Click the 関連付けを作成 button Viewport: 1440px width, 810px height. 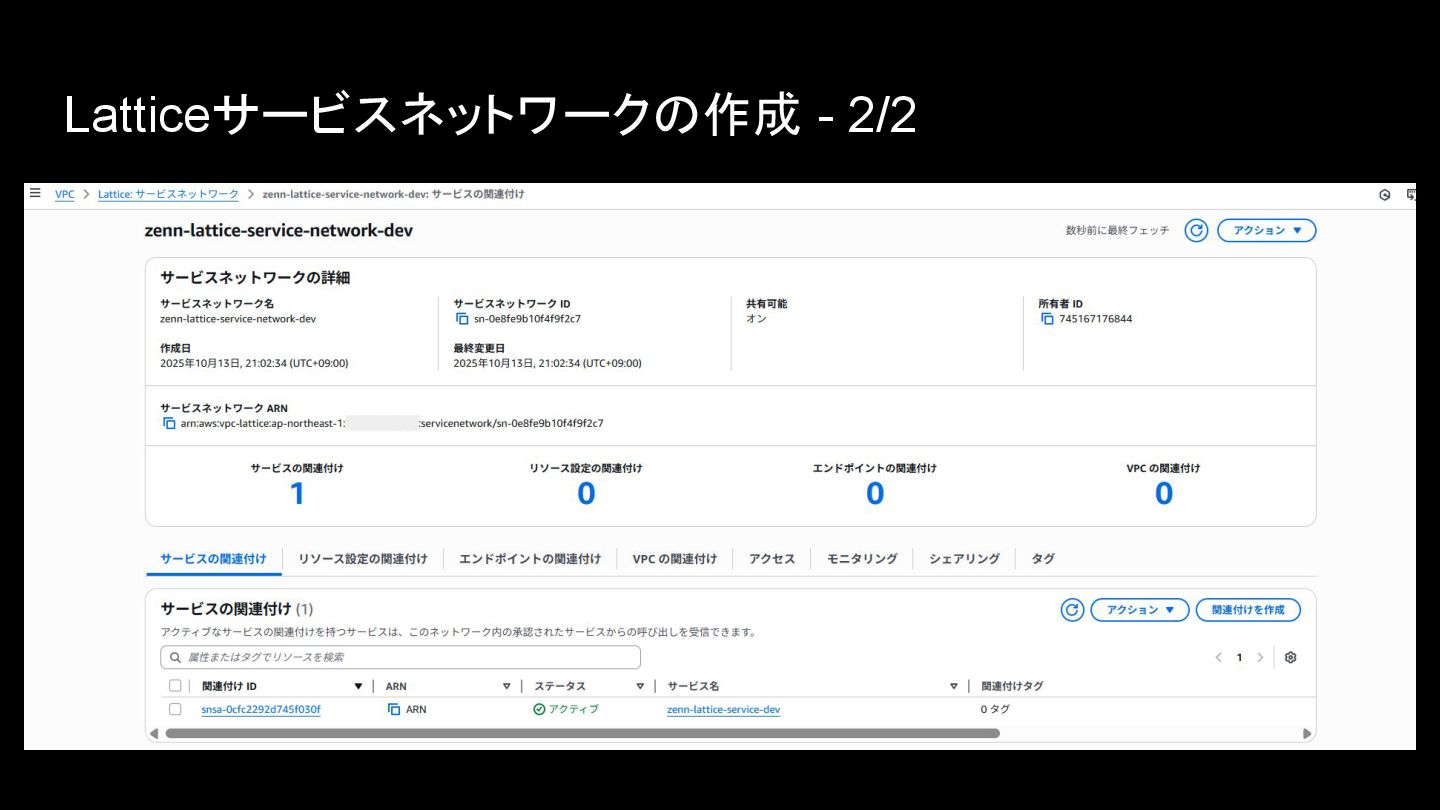(1248, 610)
